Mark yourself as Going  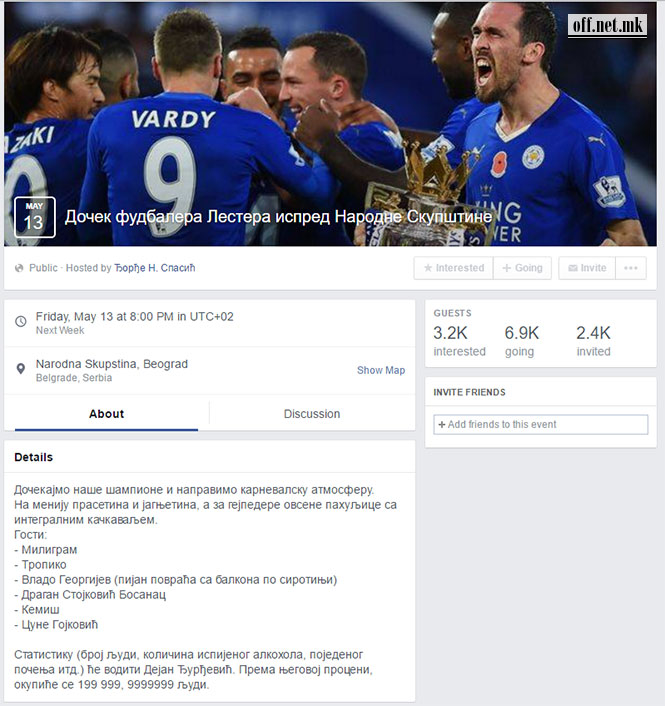[522, 268]
